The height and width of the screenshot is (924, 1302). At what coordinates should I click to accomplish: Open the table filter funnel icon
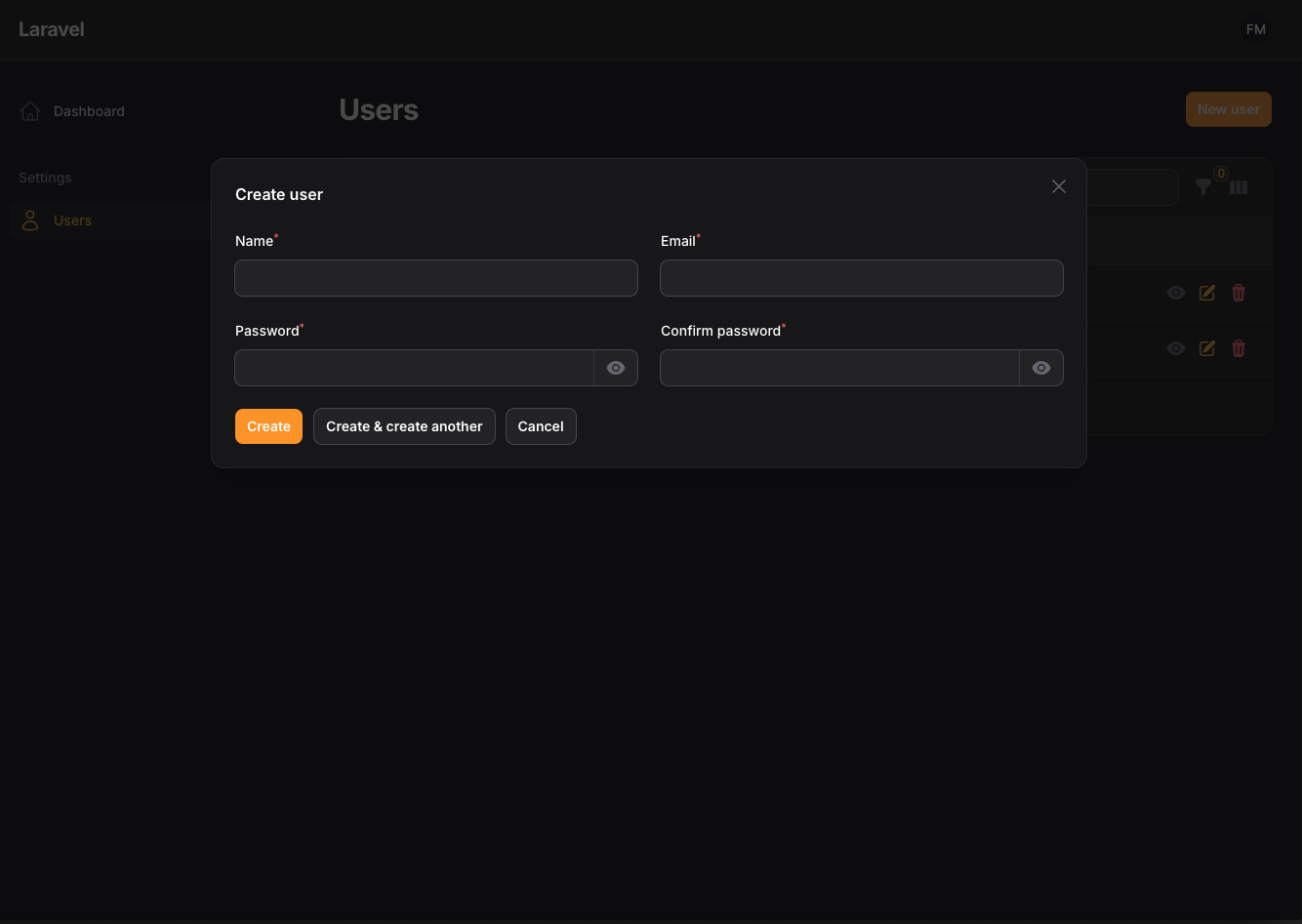coord(1203,187)
